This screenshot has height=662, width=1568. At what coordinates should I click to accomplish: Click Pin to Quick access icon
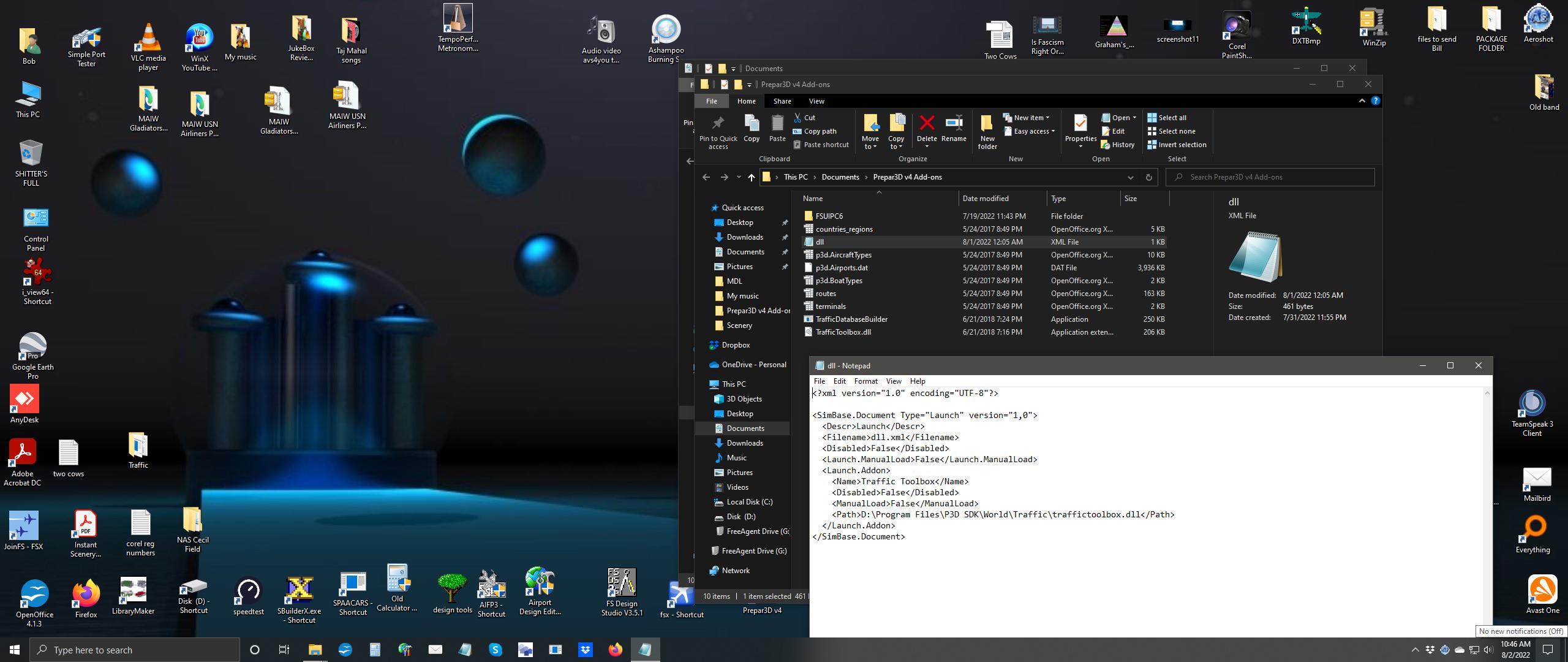[718, 124]
